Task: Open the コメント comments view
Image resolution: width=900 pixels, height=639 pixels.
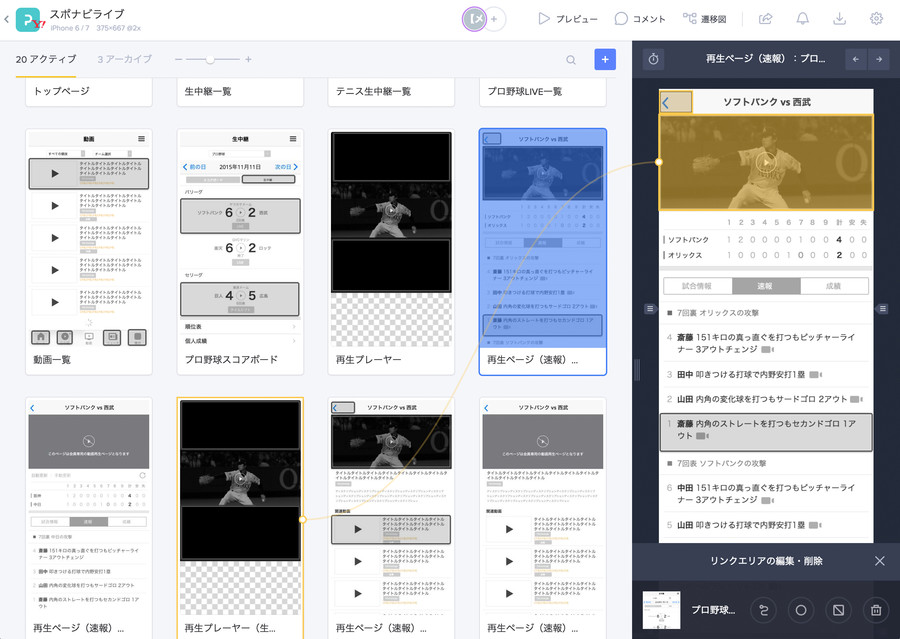Action: pyautogui.click(x=639, y=19)
